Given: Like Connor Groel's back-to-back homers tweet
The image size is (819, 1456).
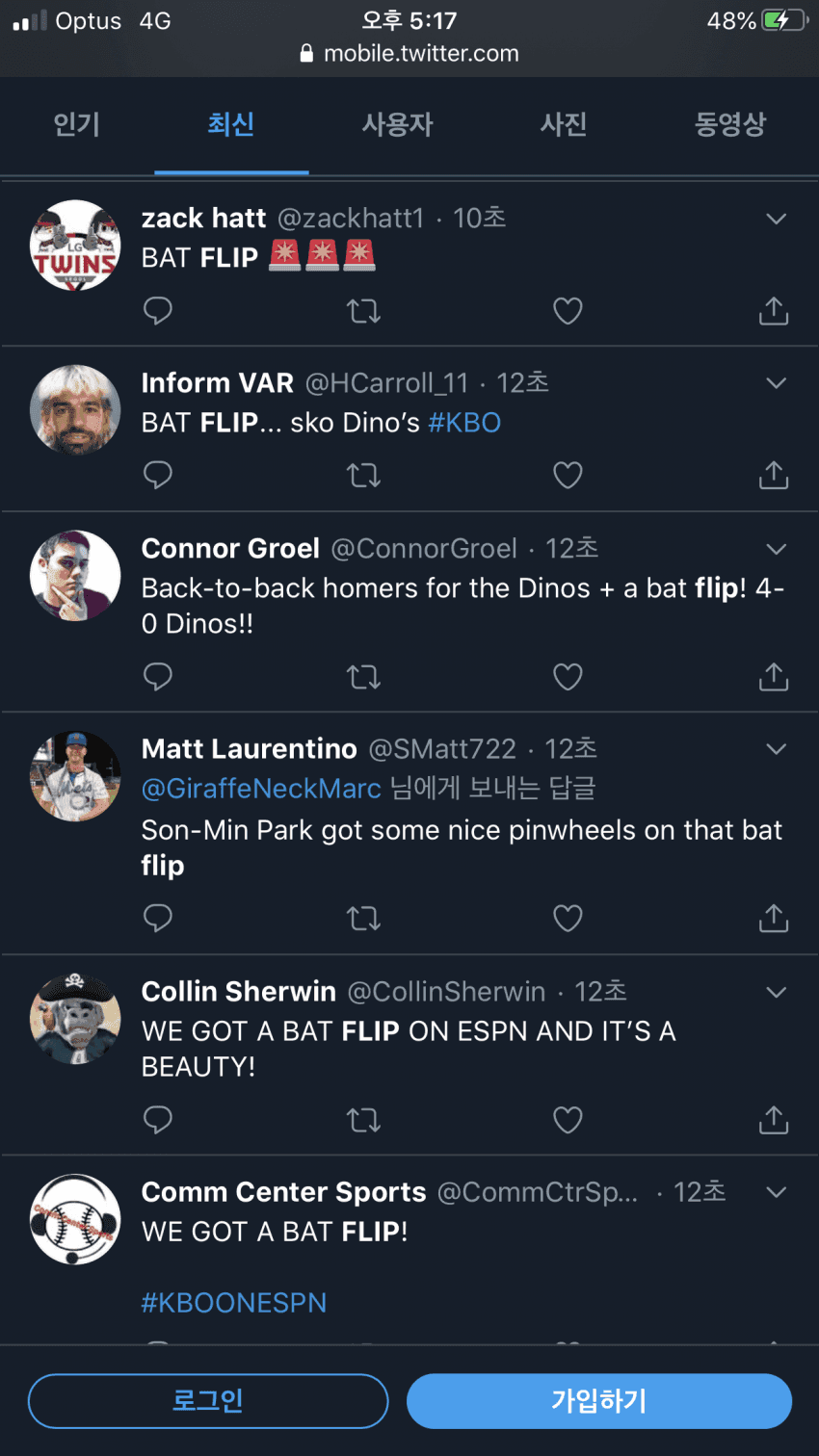Looking at the screenshot, I should (568, 677).
